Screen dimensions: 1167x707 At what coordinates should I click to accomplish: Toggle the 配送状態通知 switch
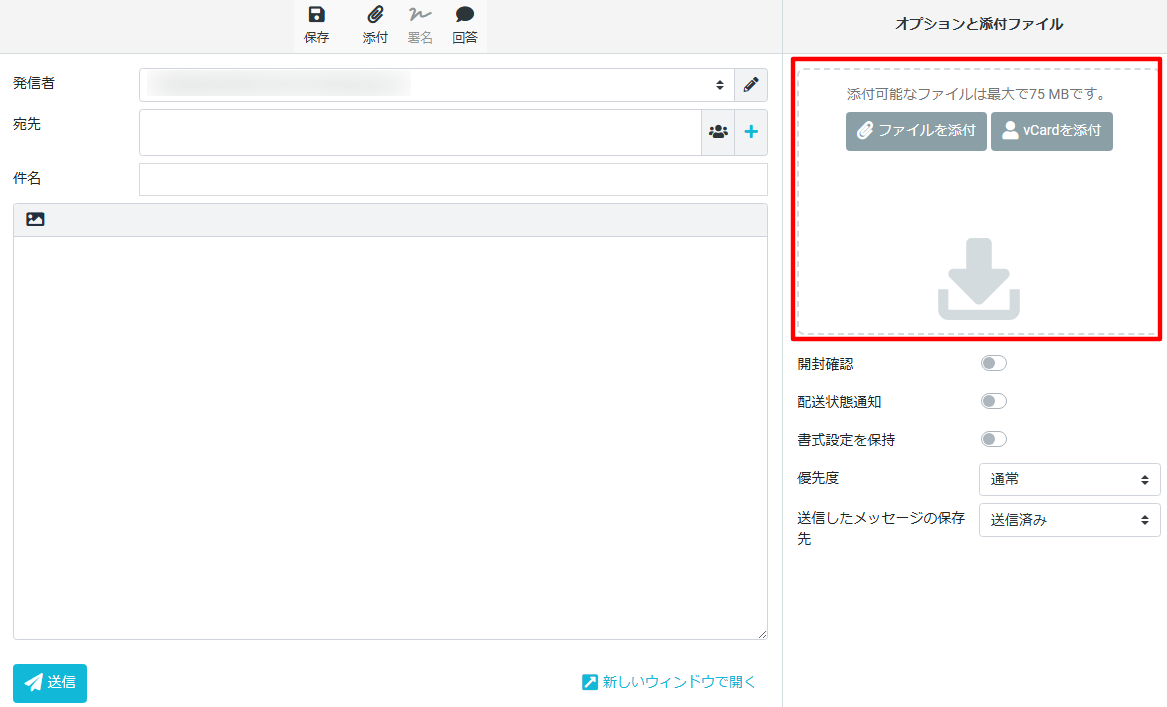pyautogui.click(x=994, y=401)
